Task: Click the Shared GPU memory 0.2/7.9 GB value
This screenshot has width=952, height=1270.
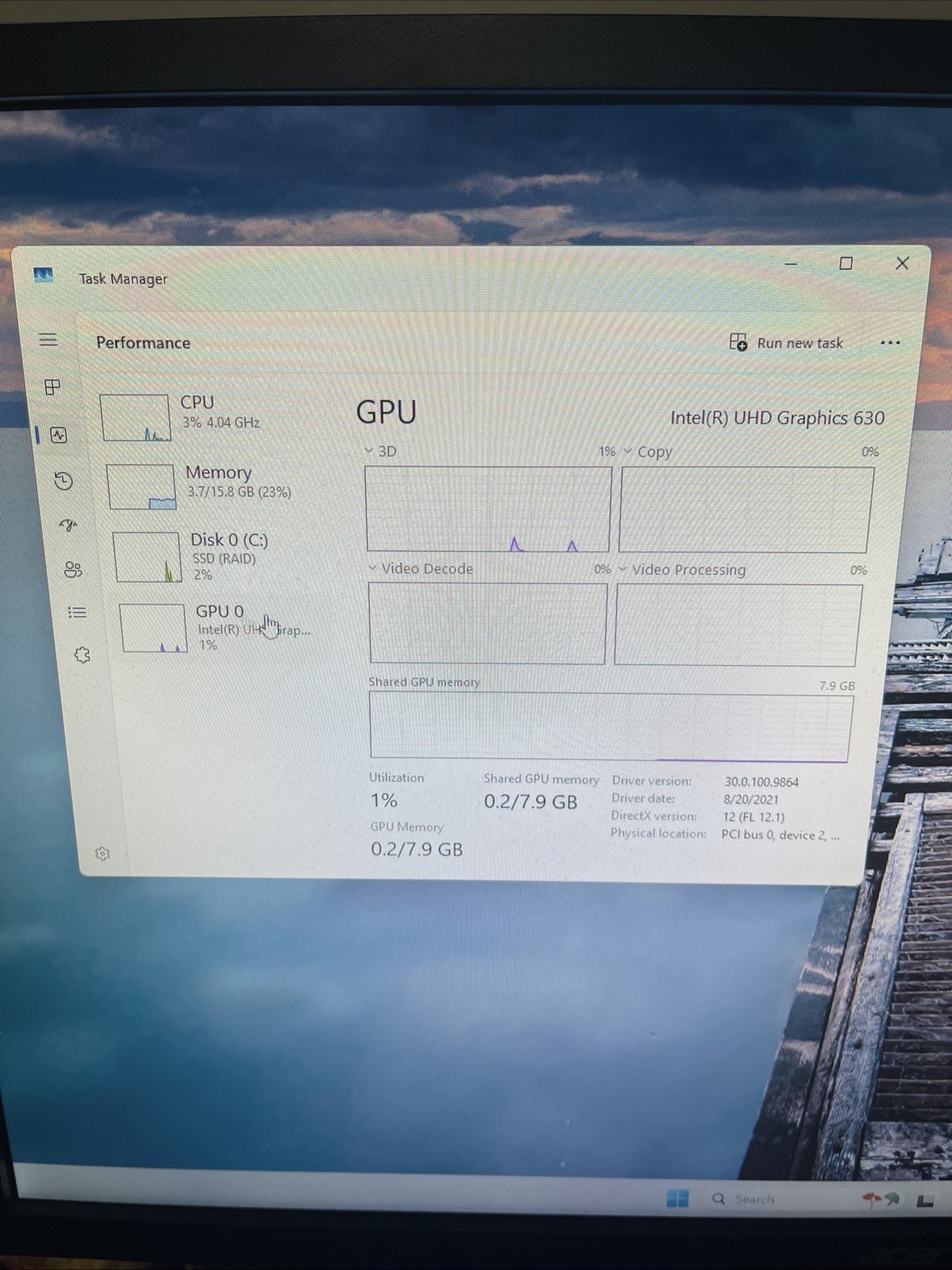Action: click(x=530, y=801)
